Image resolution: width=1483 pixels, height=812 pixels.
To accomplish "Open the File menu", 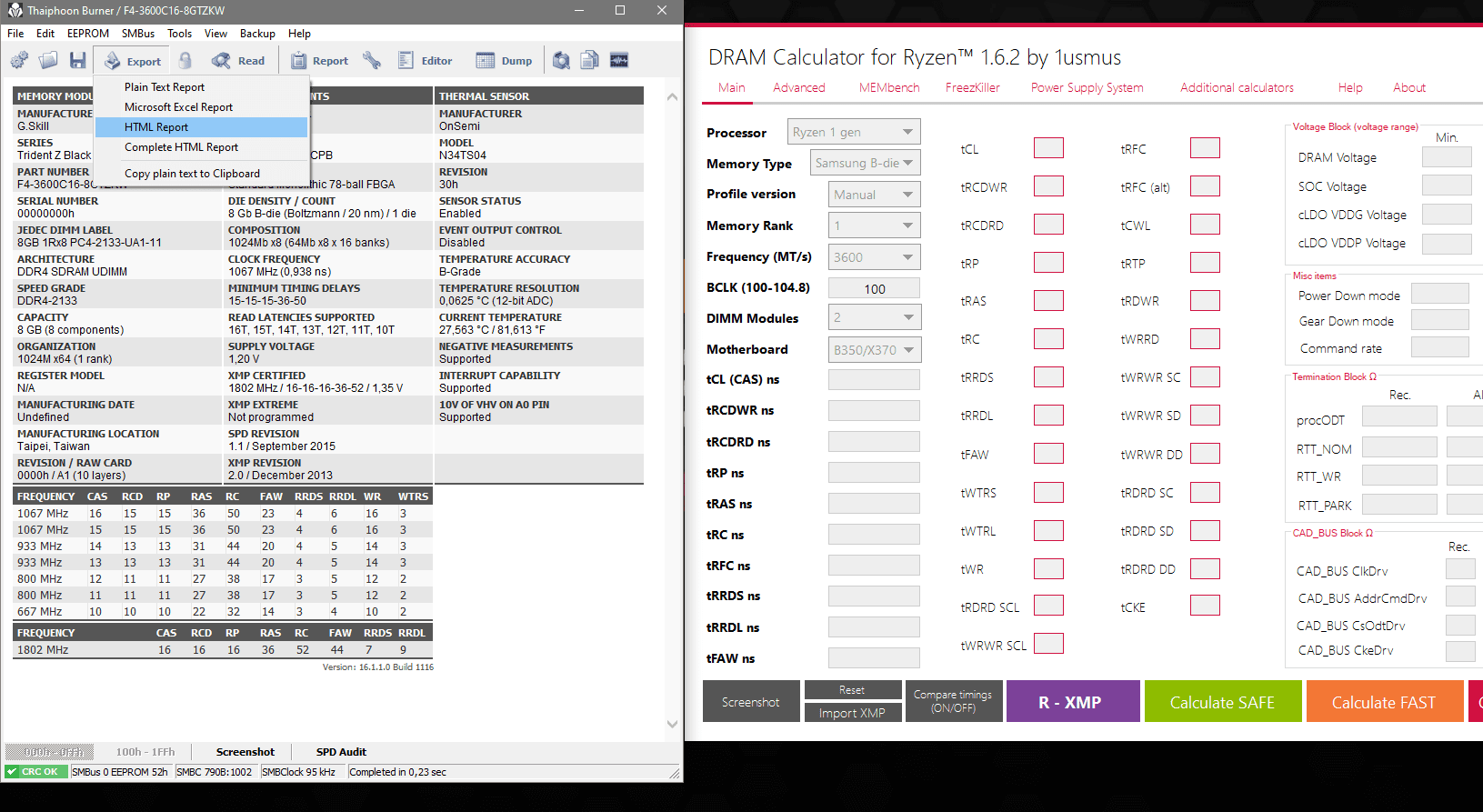I will point(15,34).
